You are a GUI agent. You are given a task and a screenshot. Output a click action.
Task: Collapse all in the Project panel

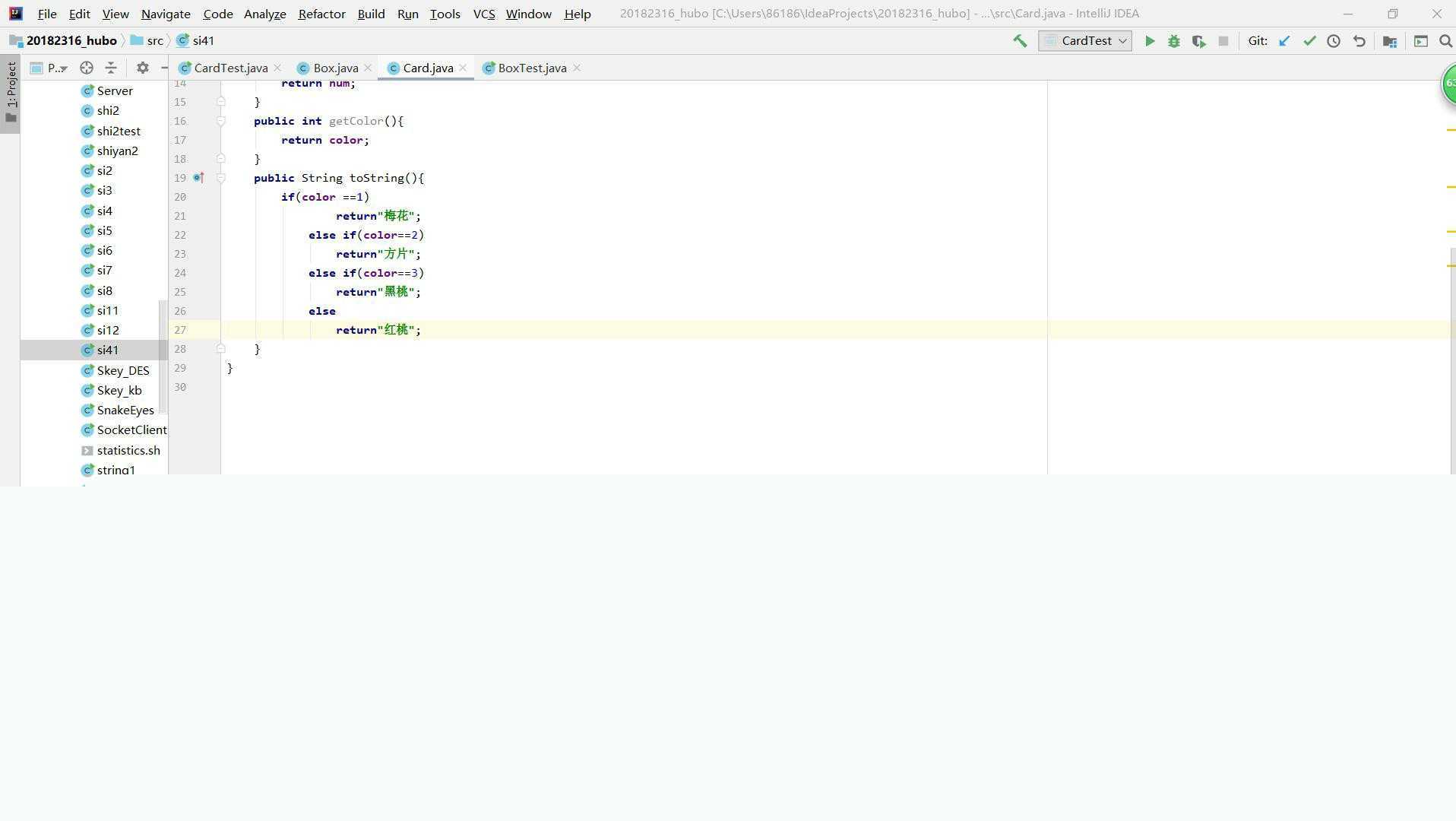[111, 68]
